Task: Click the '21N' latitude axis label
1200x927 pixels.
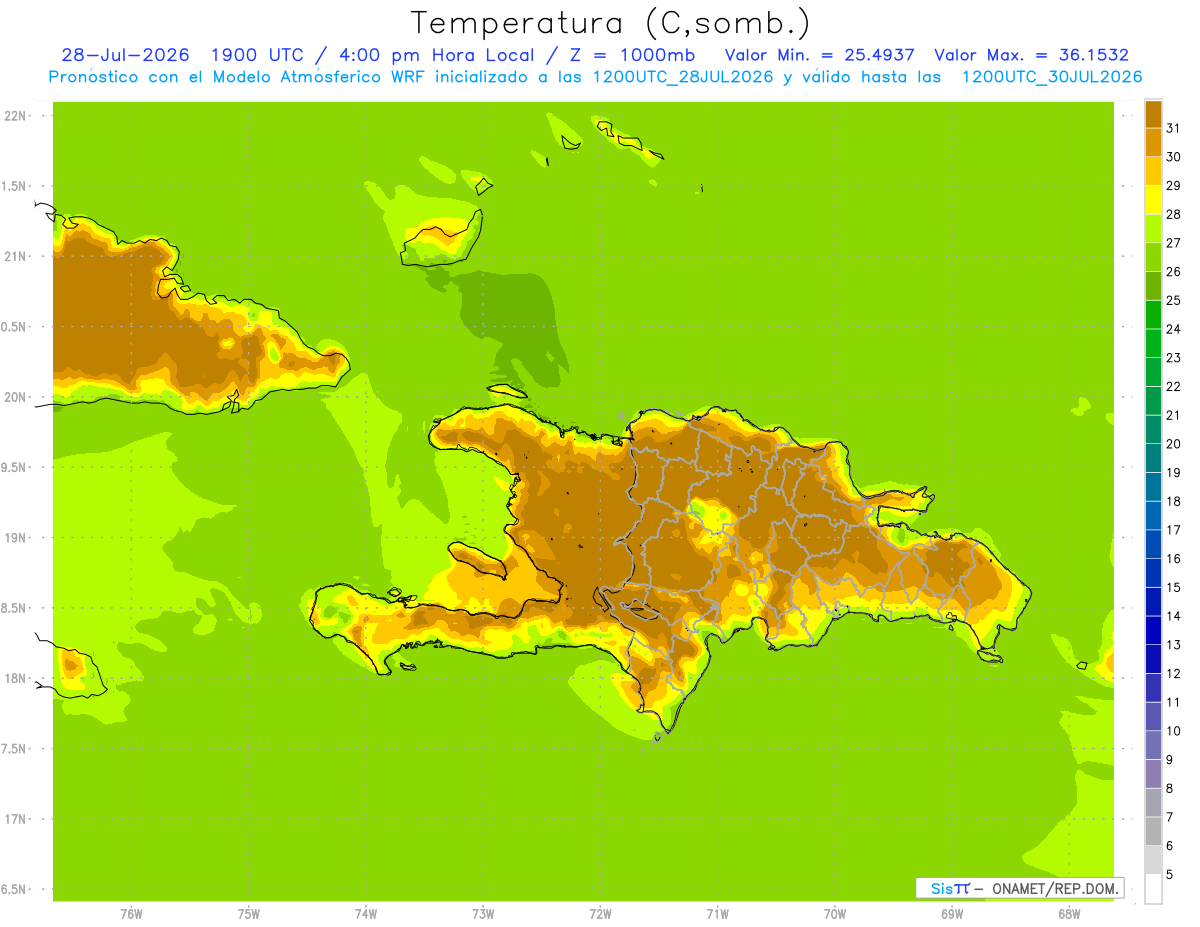Action: 15,256
